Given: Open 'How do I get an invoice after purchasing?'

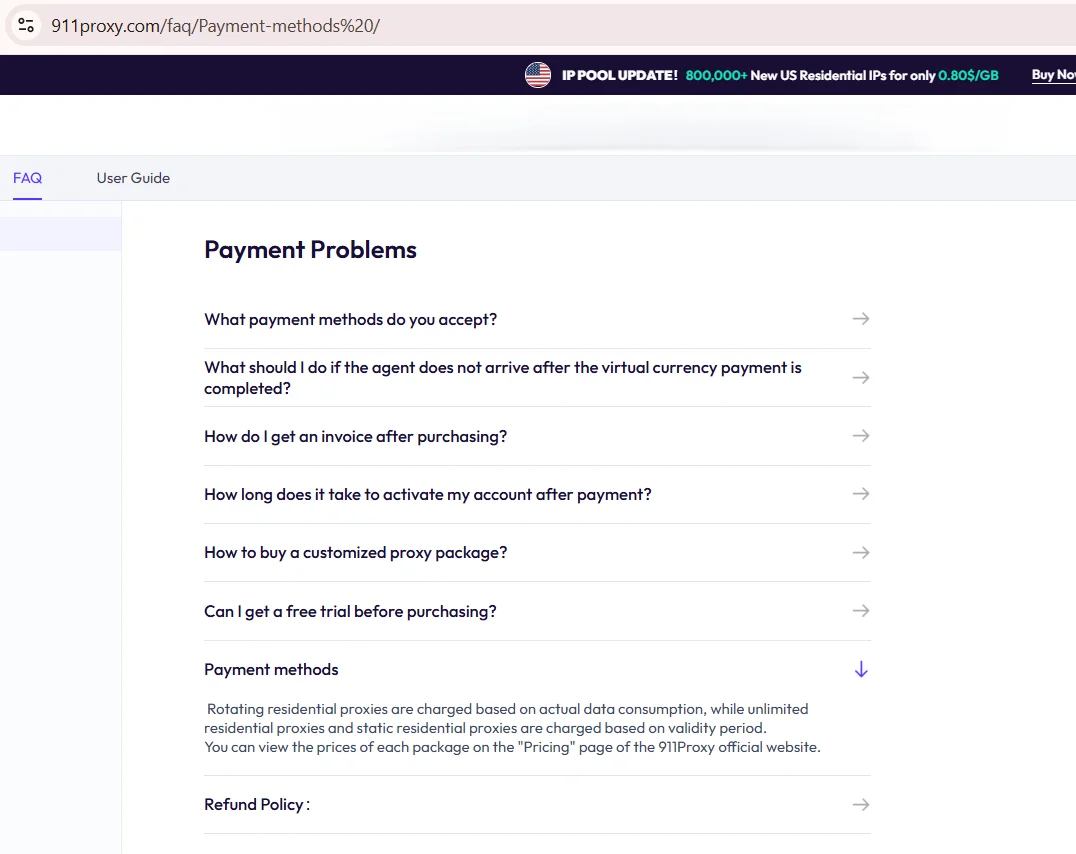Looking at the screenshot, I should (355, 437).
